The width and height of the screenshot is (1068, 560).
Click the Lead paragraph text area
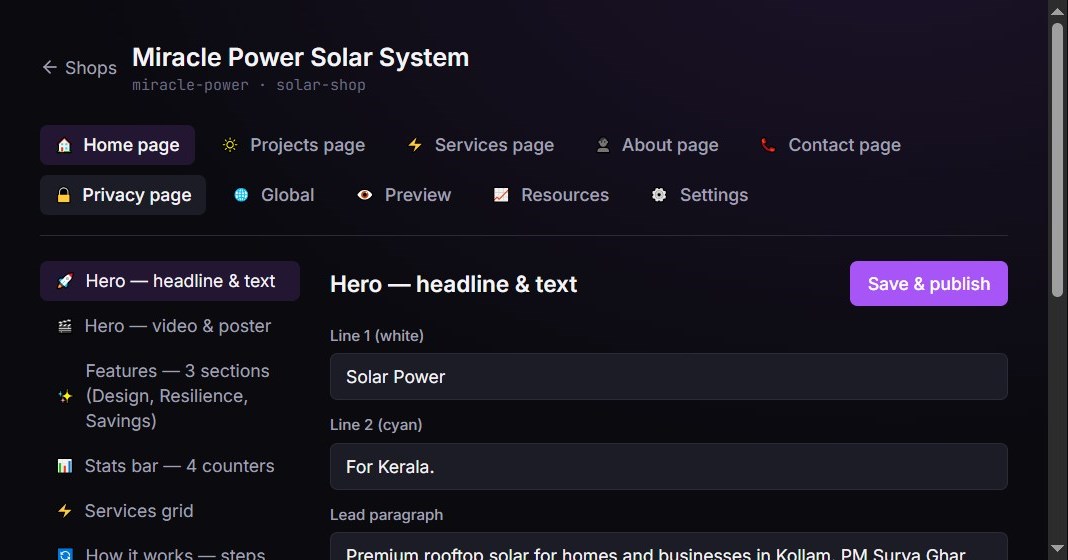(x=668, y=547)
